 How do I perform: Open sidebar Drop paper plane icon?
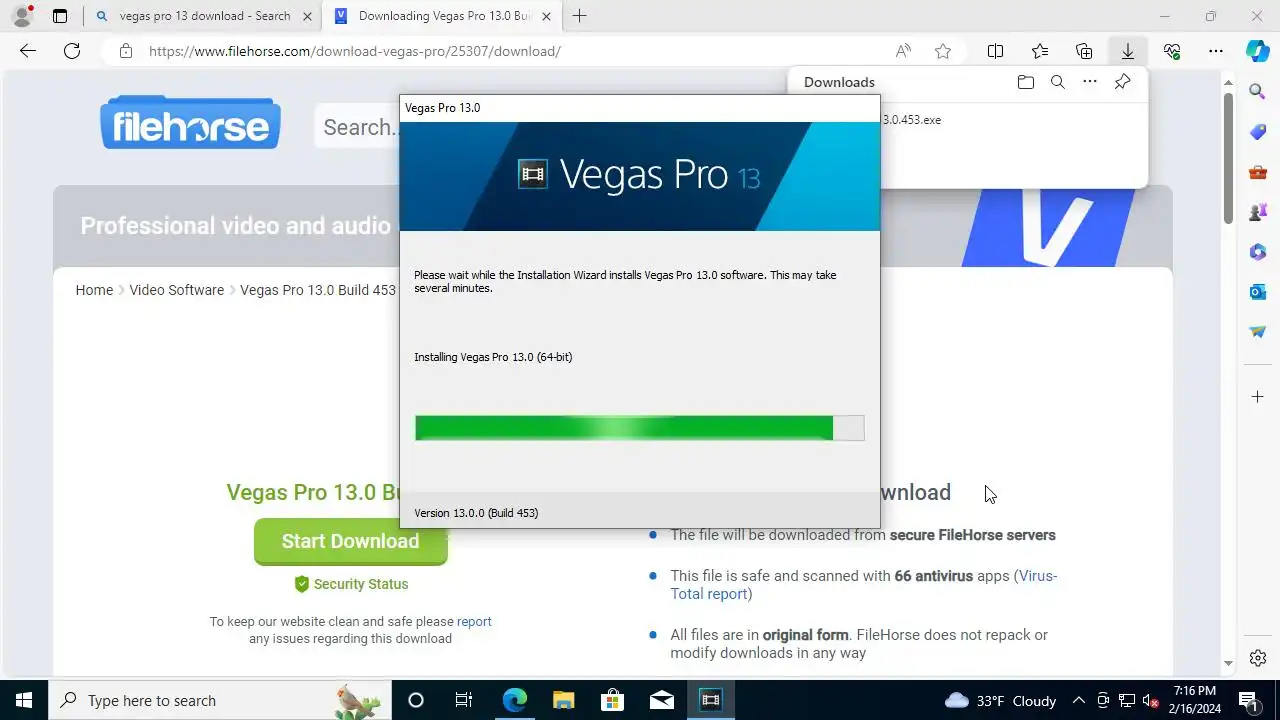[1258, 332]
